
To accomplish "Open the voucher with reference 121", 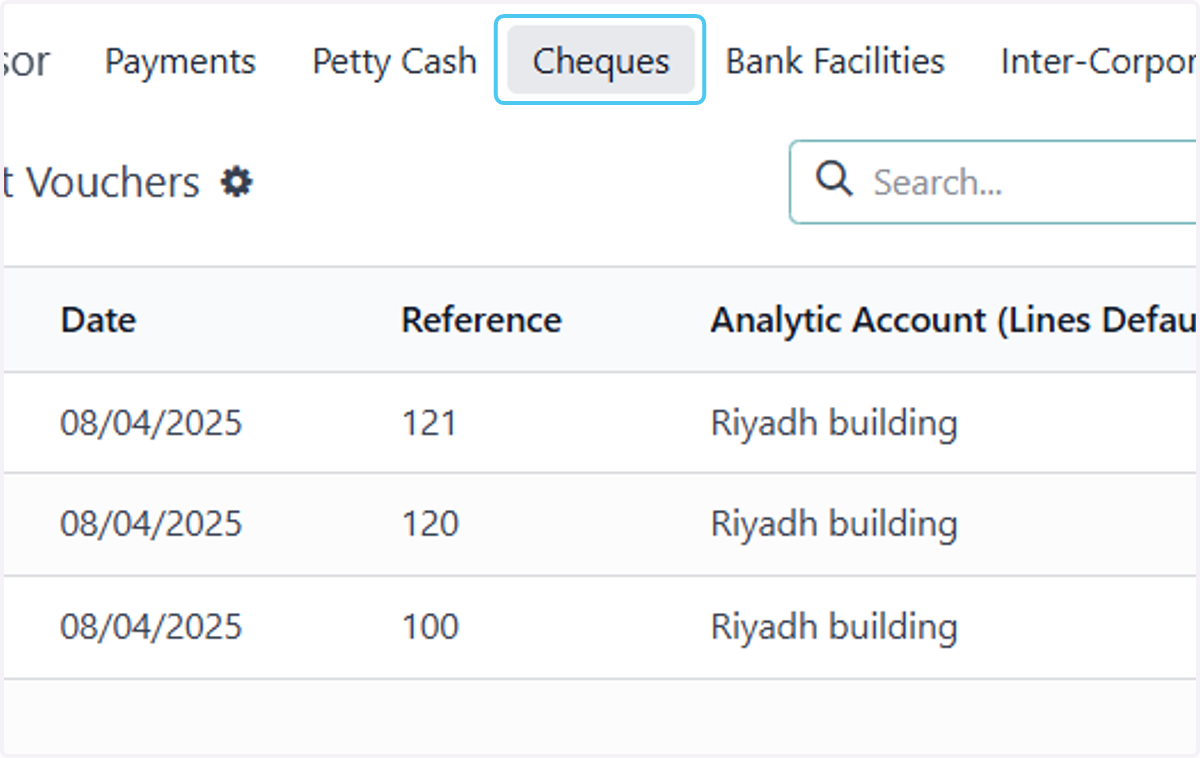I will 429,423.
